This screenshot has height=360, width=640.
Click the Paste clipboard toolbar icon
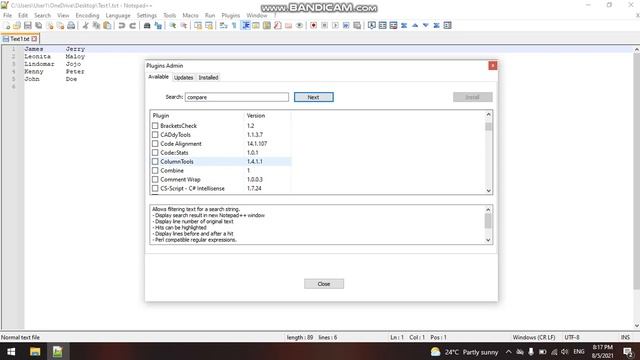pyautogui.click(x=107, y=25)
